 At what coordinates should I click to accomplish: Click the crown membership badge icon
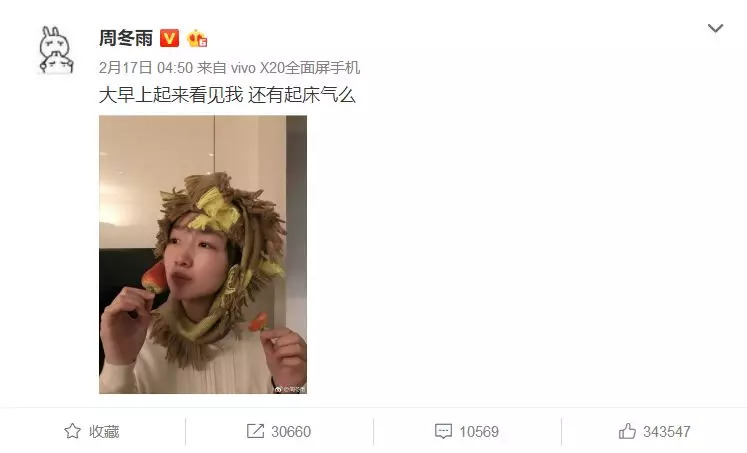197,38
